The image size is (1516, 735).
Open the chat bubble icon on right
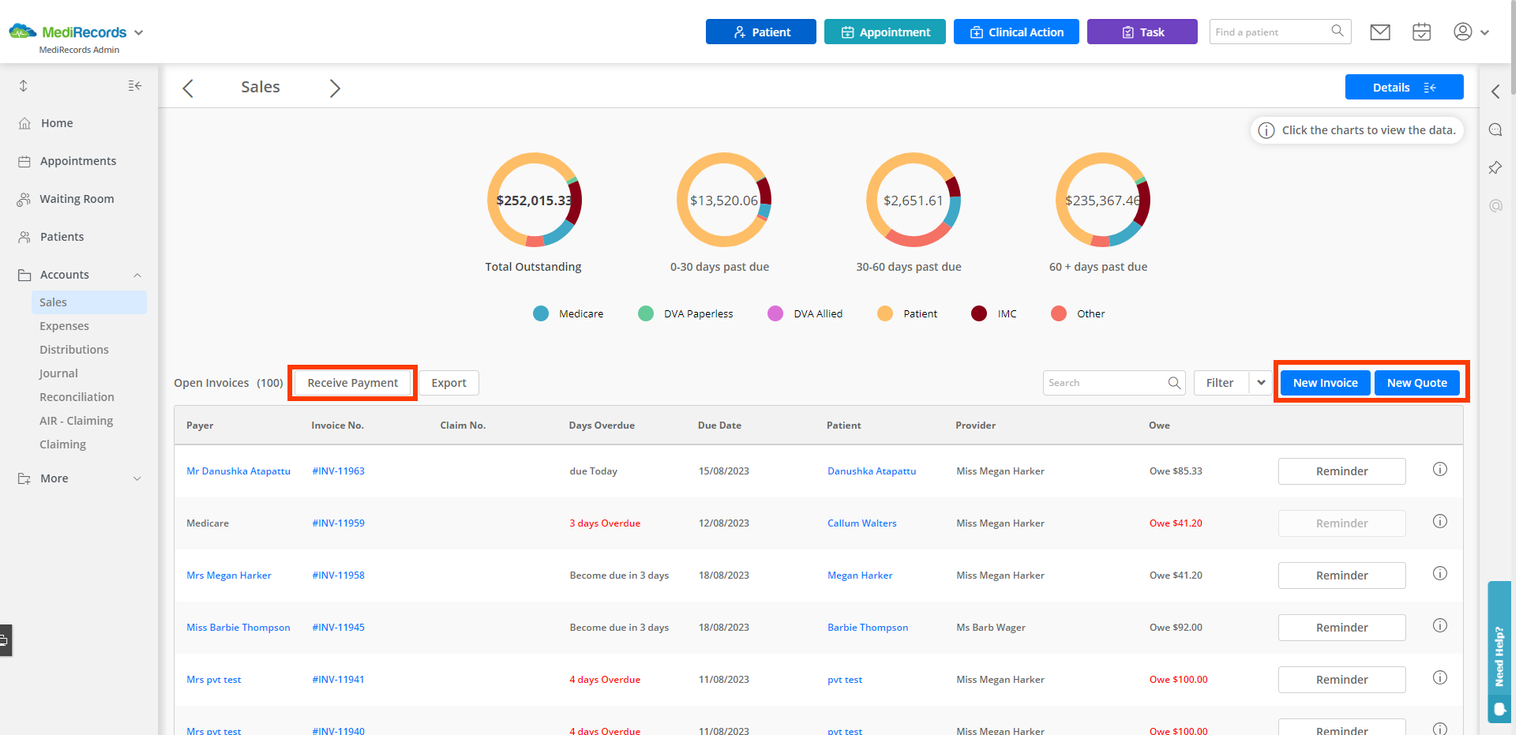click(x=1495, y=130)
